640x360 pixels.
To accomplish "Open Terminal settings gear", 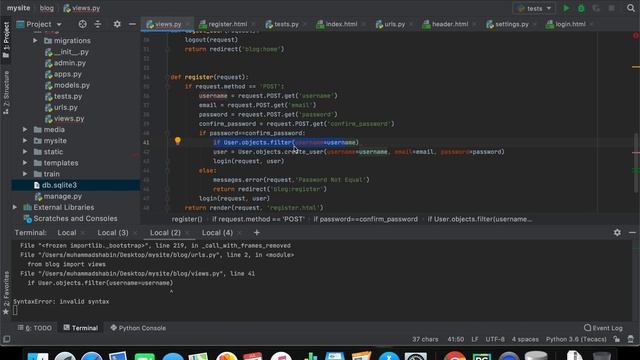I will [x=617, y=232].
